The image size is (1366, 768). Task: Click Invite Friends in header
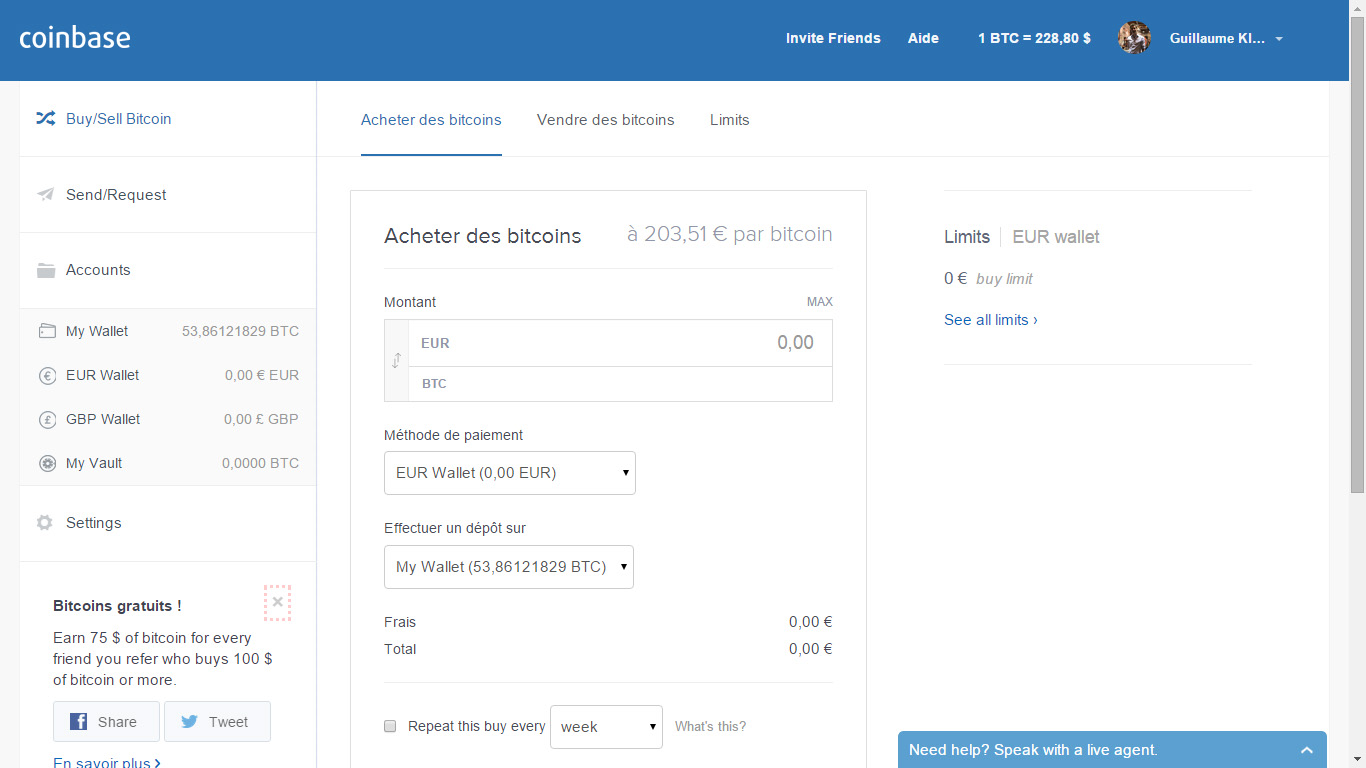pos(833,38)
